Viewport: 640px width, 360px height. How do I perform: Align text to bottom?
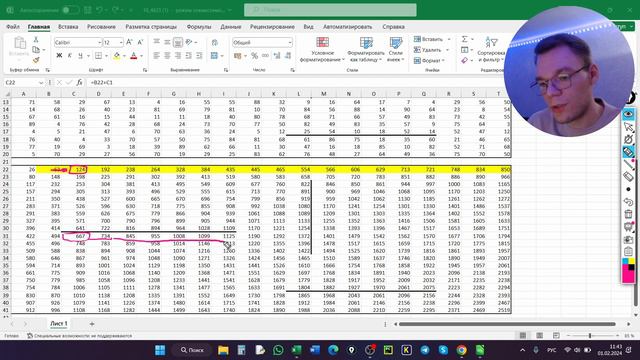point(178,42)
